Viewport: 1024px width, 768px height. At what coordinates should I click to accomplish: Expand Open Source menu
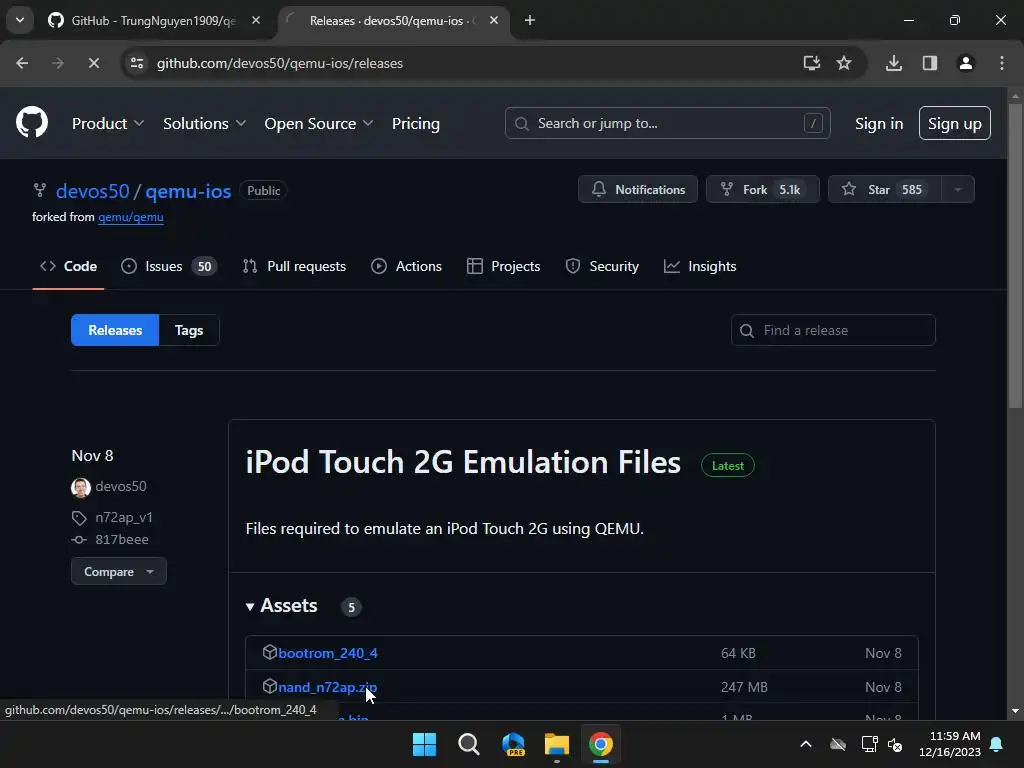[318, 123]
